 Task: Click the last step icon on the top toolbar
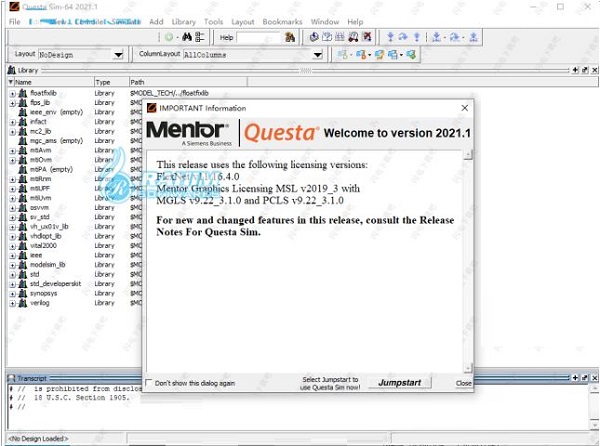point(473,37)
